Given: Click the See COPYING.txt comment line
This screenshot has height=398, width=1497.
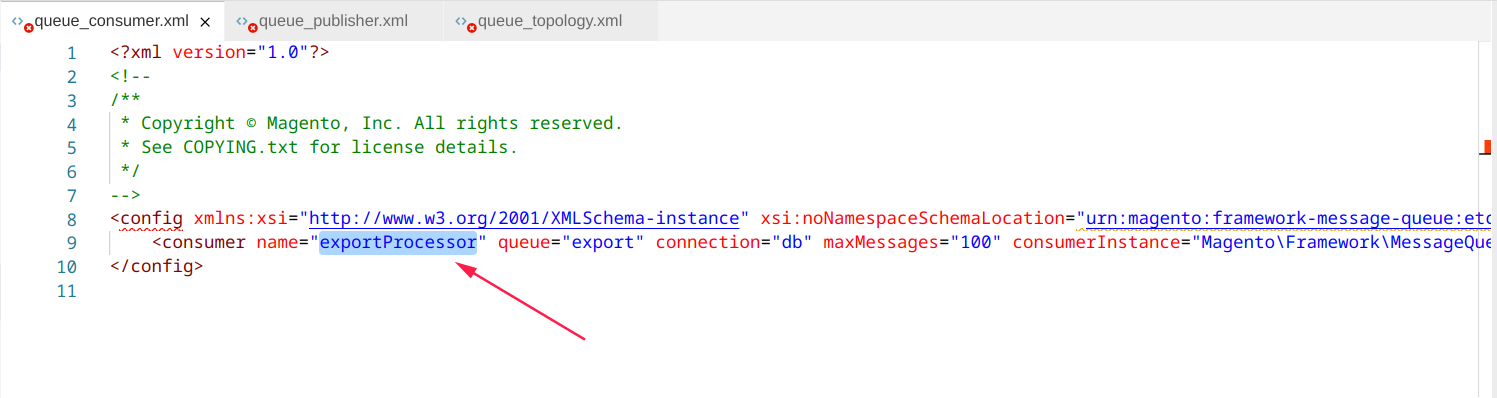Looking at the screenshot, I should [x=319, y=147].
